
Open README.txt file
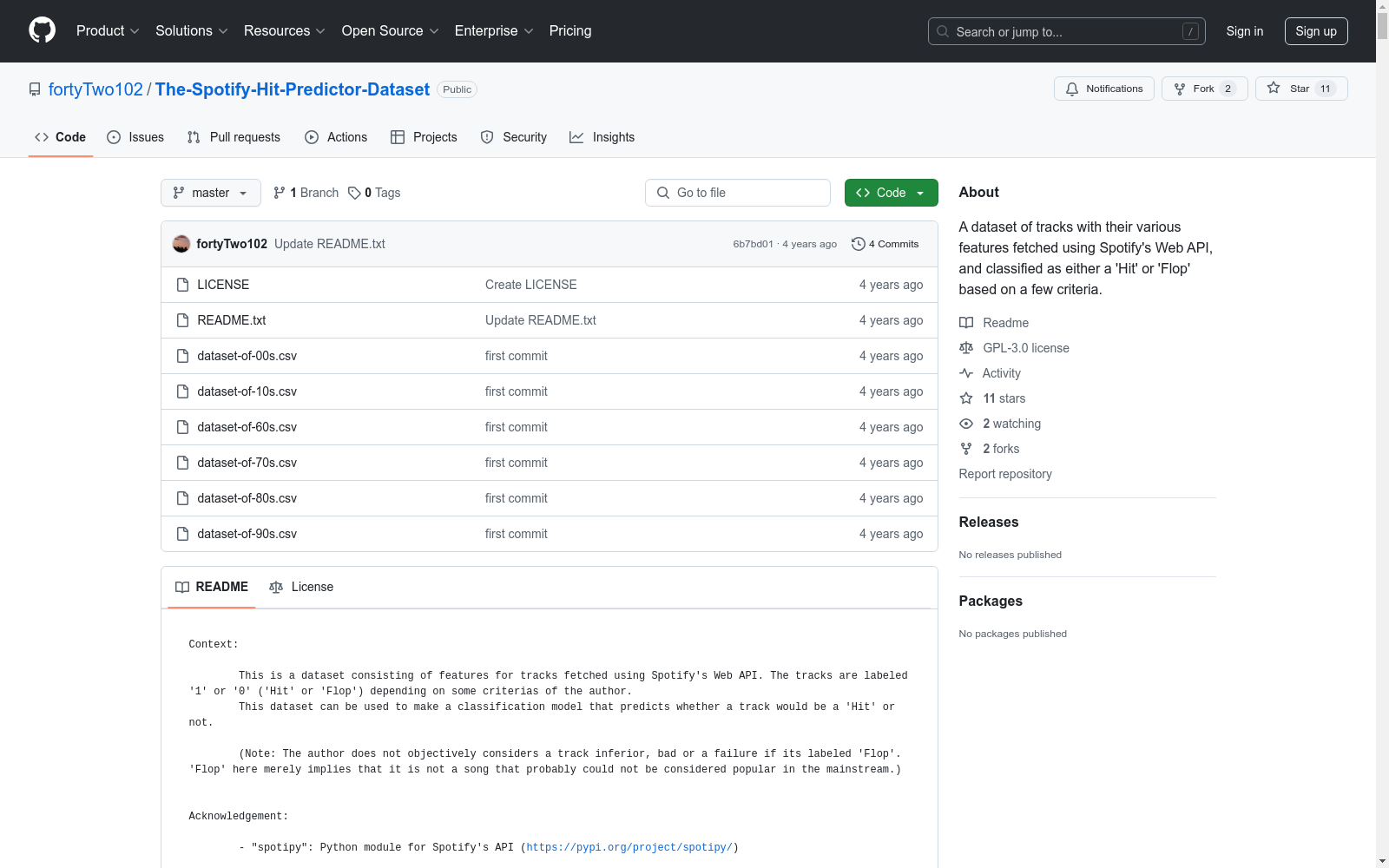click(x=232, y=320)
